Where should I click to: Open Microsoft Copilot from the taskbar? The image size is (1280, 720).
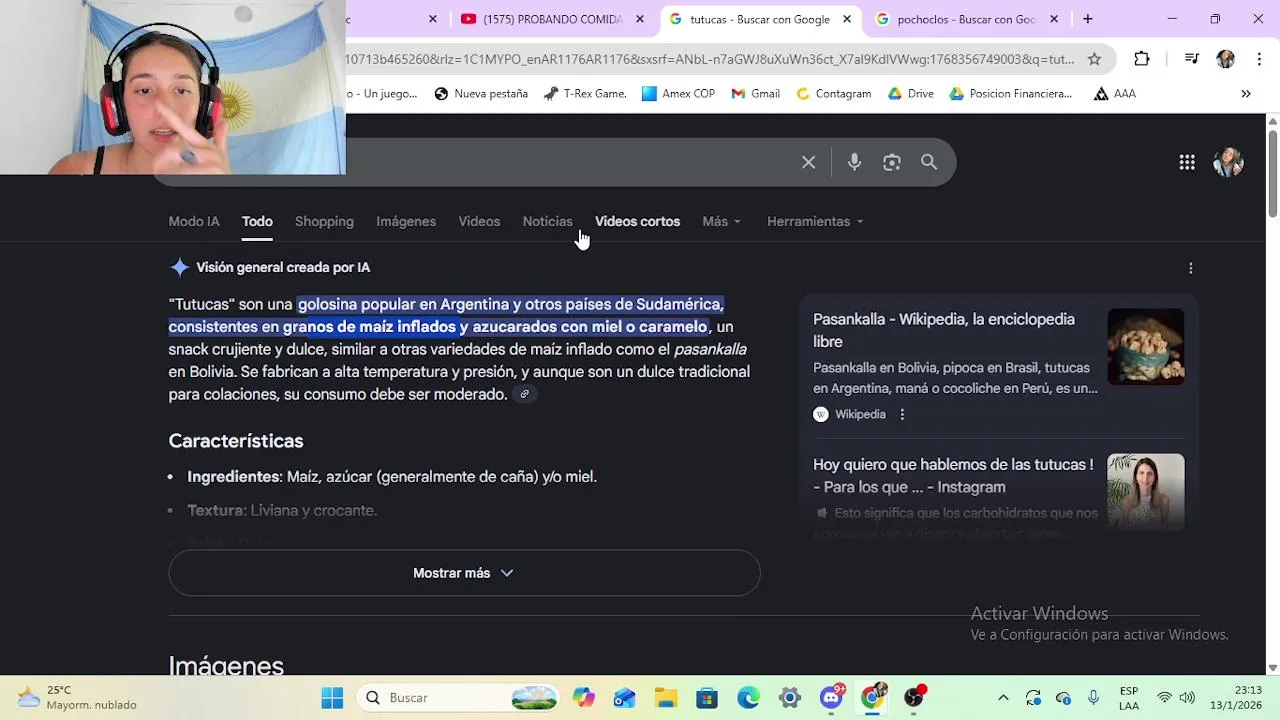584,698
